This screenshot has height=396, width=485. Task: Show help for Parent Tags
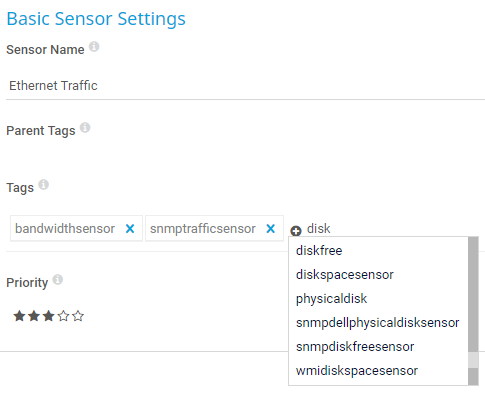pyautogui.click(x=85, y=128)
